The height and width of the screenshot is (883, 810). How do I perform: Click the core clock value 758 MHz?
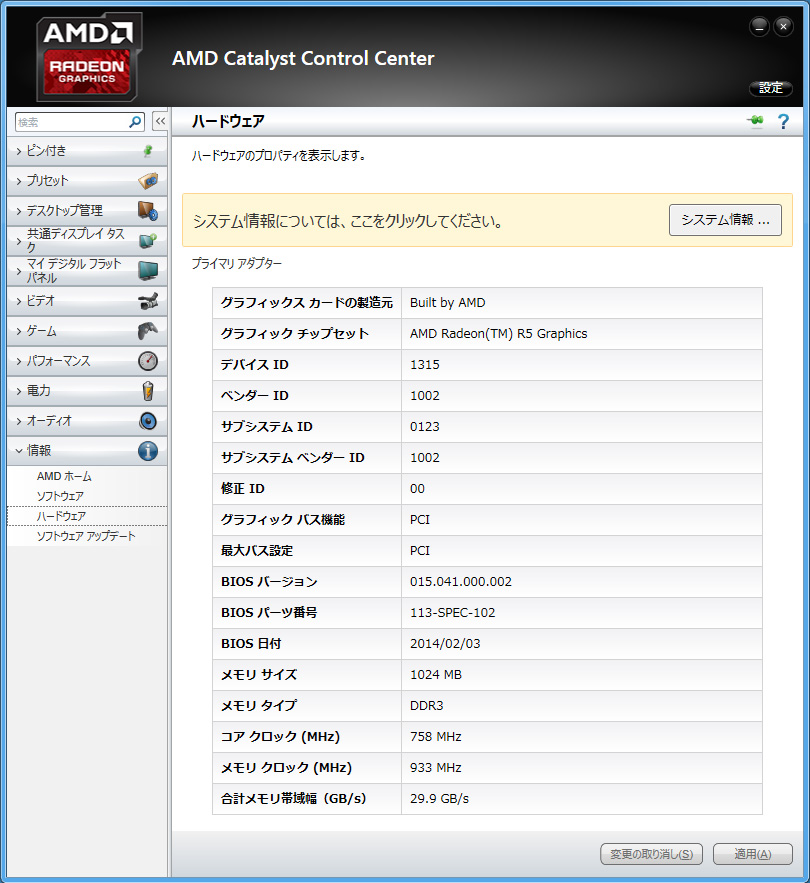(435, 737)
